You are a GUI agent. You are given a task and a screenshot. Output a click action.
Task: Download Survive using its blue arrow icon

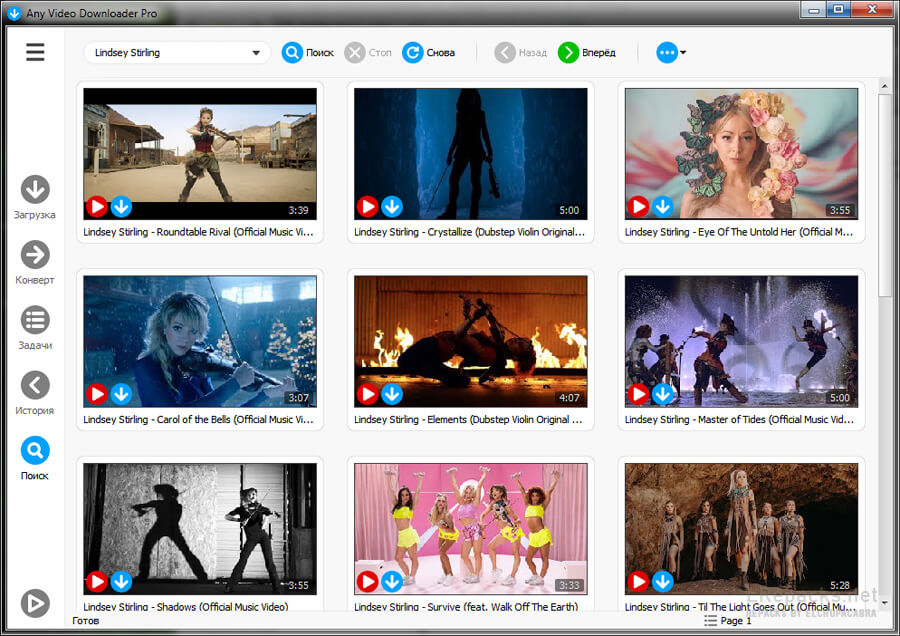coord(392,581)
